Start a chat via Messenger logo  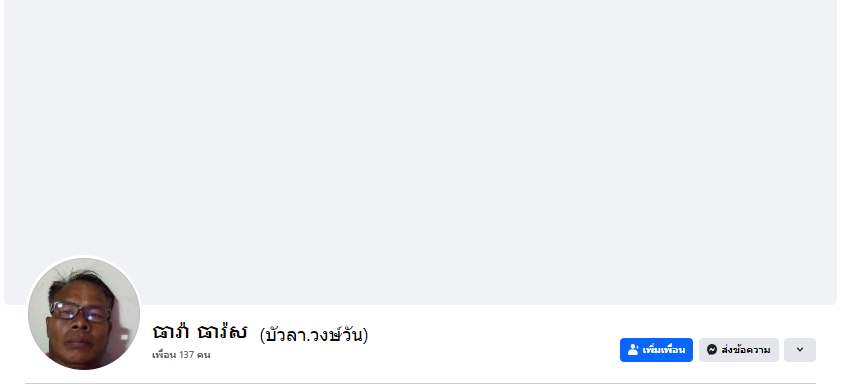pos(712,350)
